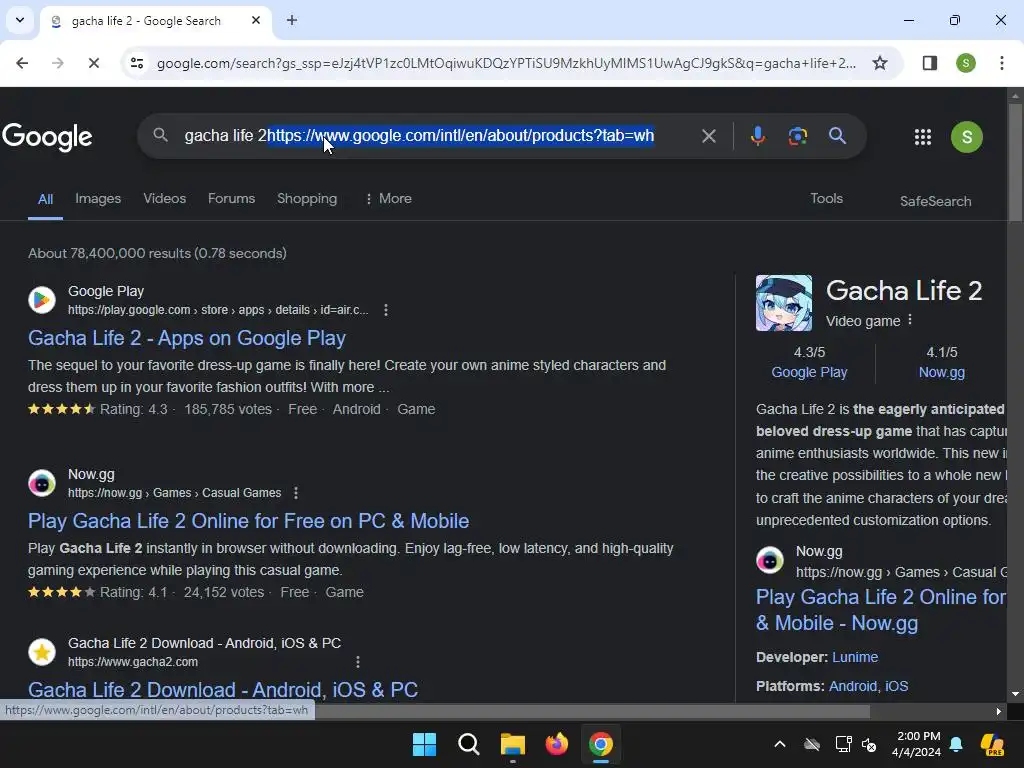
Task: Open the tab search dropdown arrow
Action: 20,20
